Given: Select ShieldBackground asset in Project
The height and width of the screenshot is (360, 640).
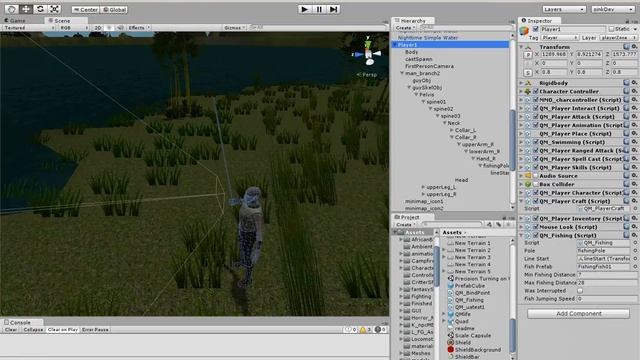Looking at the screenshot, I should pyautogui.click(x=478, y=350).
